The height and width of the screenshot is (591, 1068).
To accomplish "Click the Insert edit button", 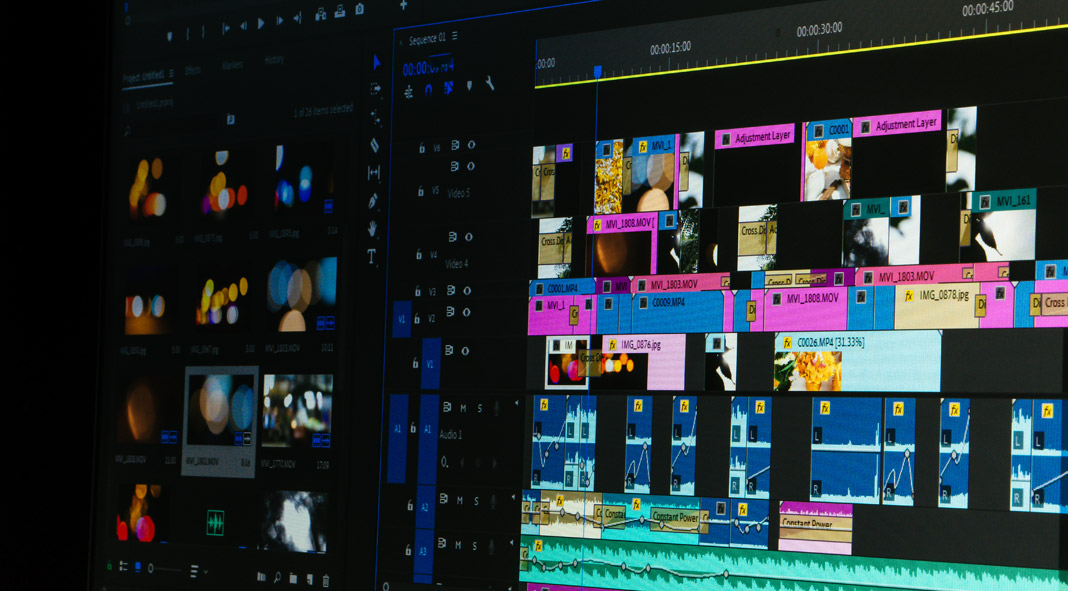I will pos(321,14).
